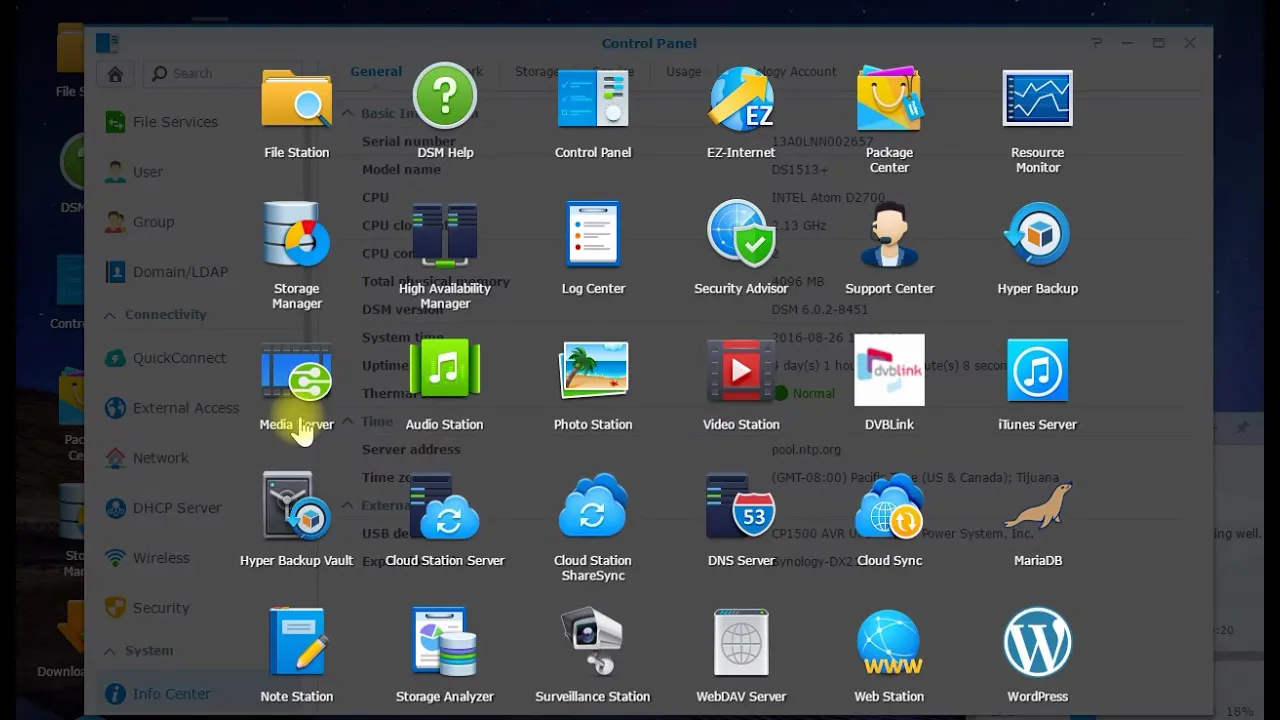Collapse the System section in sidebar
Image resolution: width=1280 pixels, height=720 pixels.
[110, 650]
